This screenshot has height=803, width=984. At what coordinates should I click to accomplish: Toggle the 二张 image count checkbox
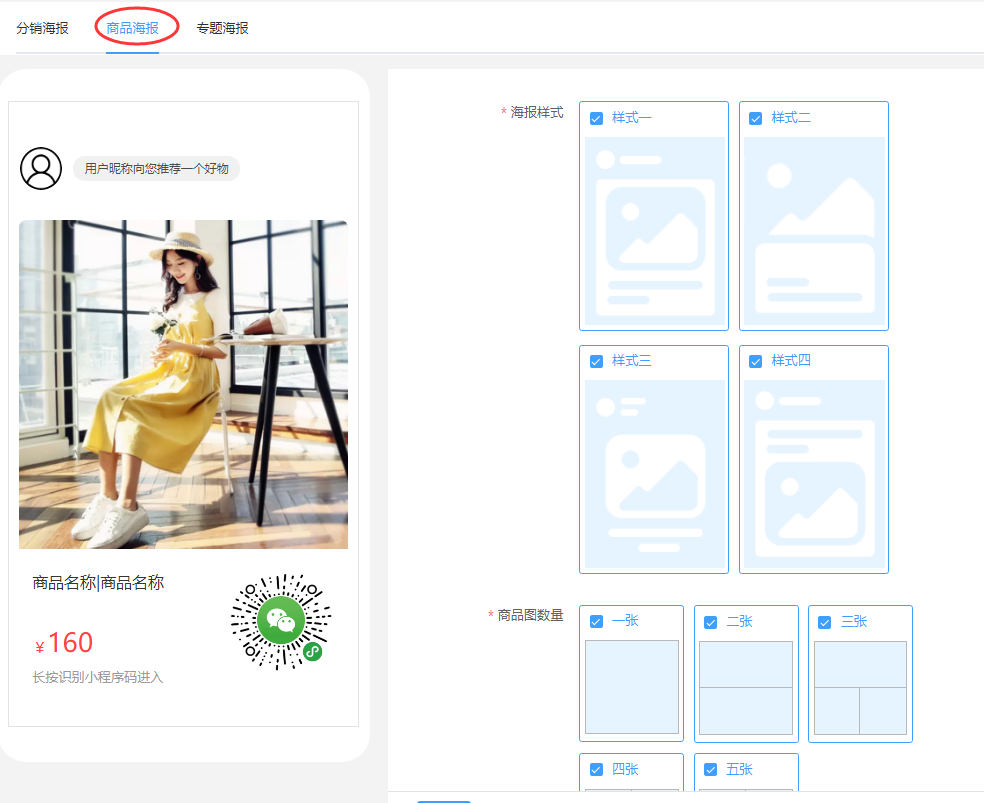tap(710, 622)
